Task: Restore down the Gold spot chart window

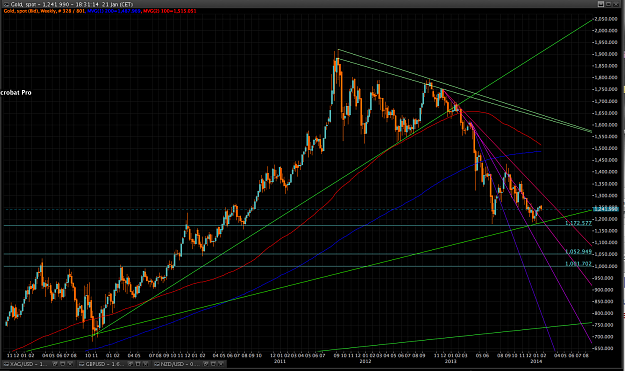Action: tap(609, 4)
